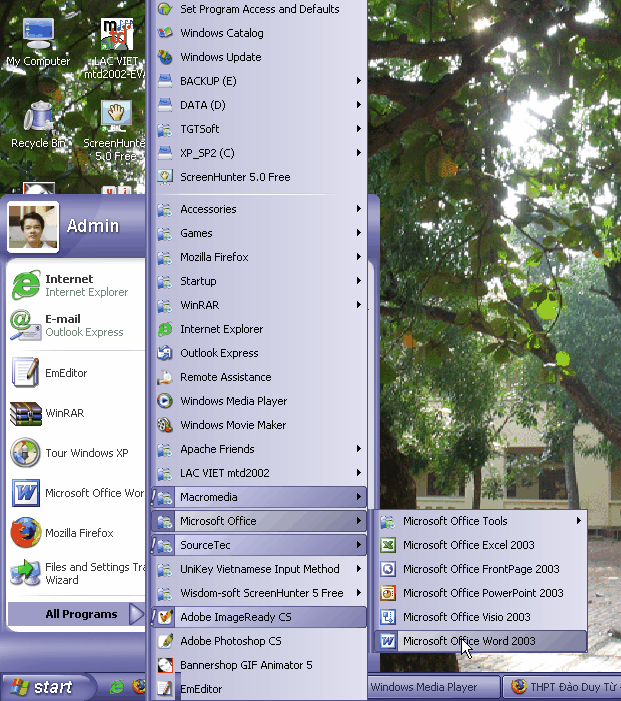Click My Computer desktop icon

click(x=38, y=35)
